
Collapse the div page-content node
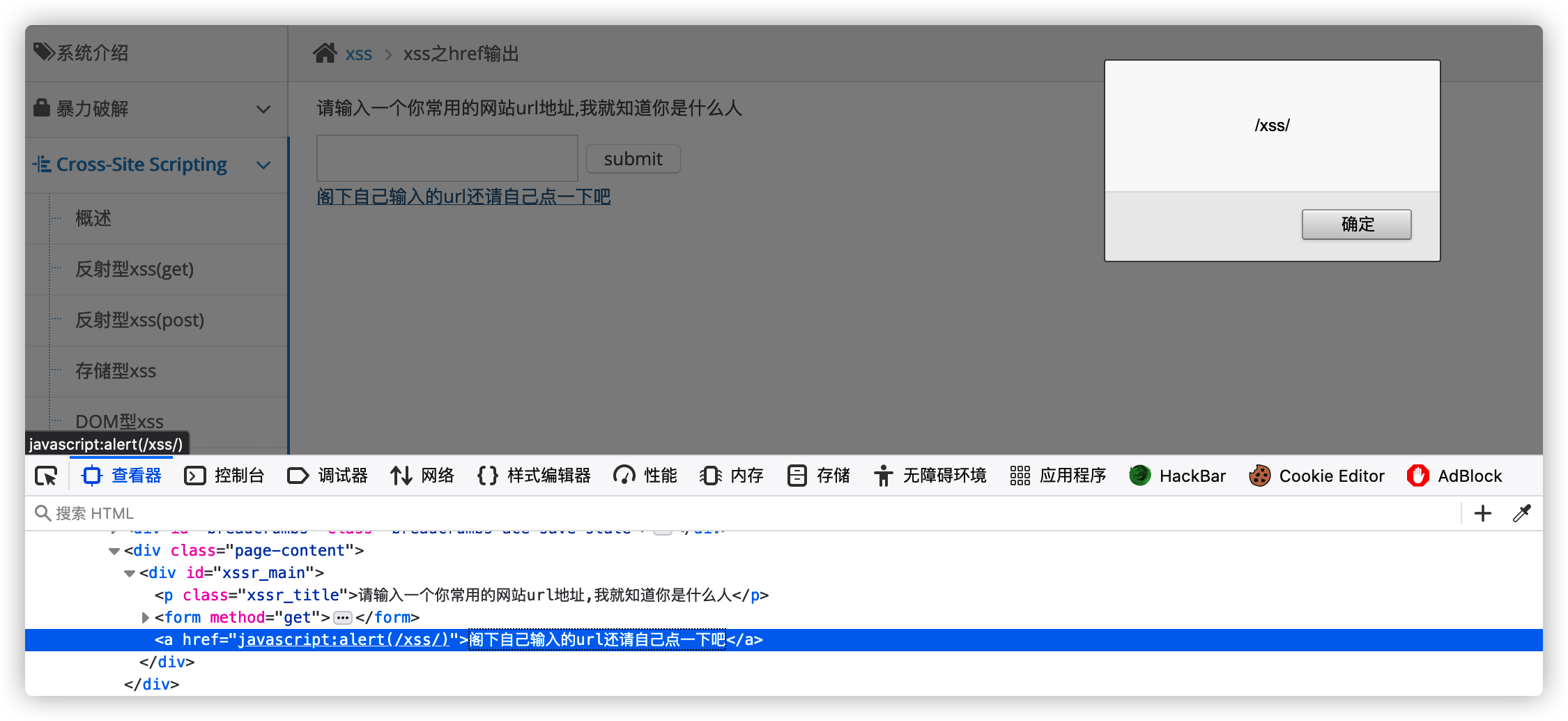tap(114, 551)
